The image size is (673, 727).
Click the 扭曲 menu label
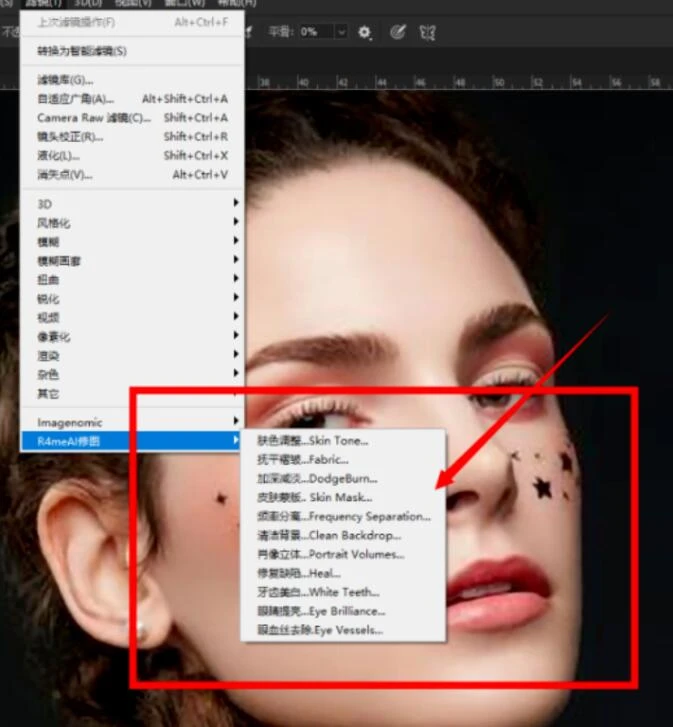click(x=48, y=280)
